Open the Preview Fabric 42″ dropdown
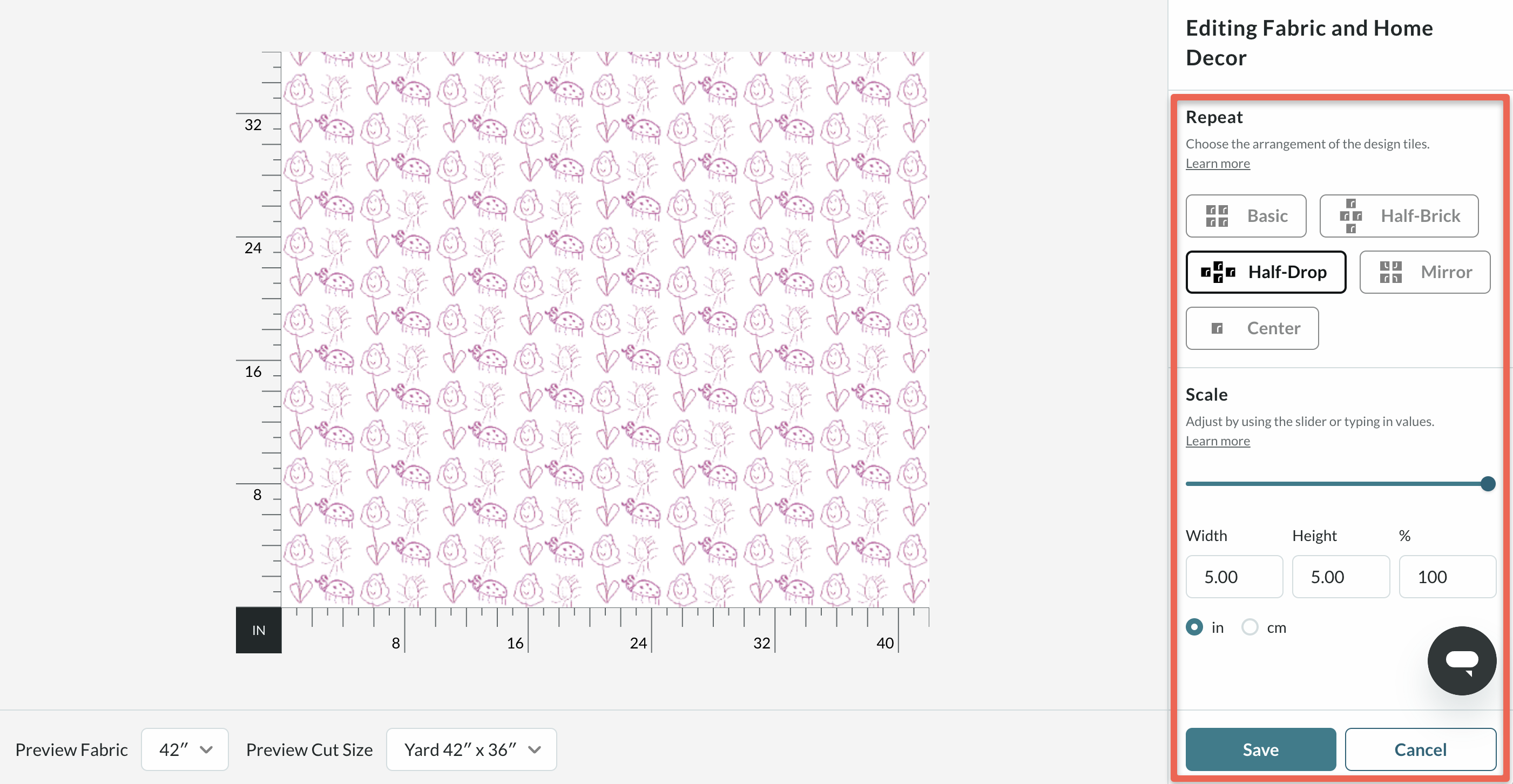This screenshot has height=784, width=1513. [x=185, y=749]
